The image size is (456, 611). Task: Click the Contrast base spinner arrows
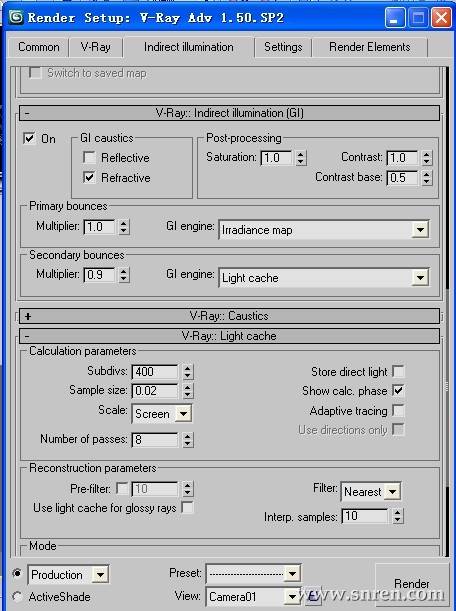(x=427, y=178)
